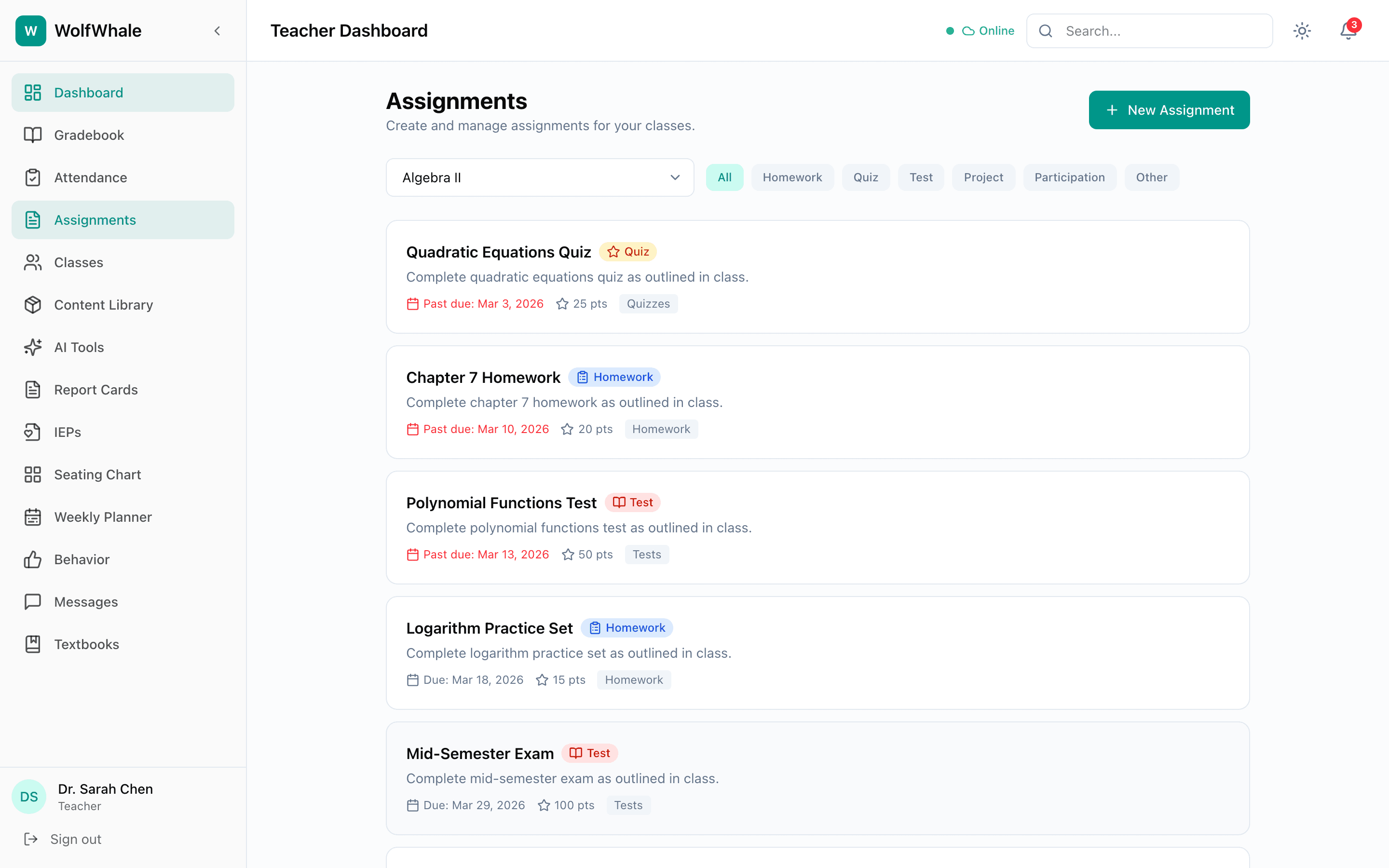
Task: Open the Gradebook section from the sidebar
Action: (x=89, y=135)
